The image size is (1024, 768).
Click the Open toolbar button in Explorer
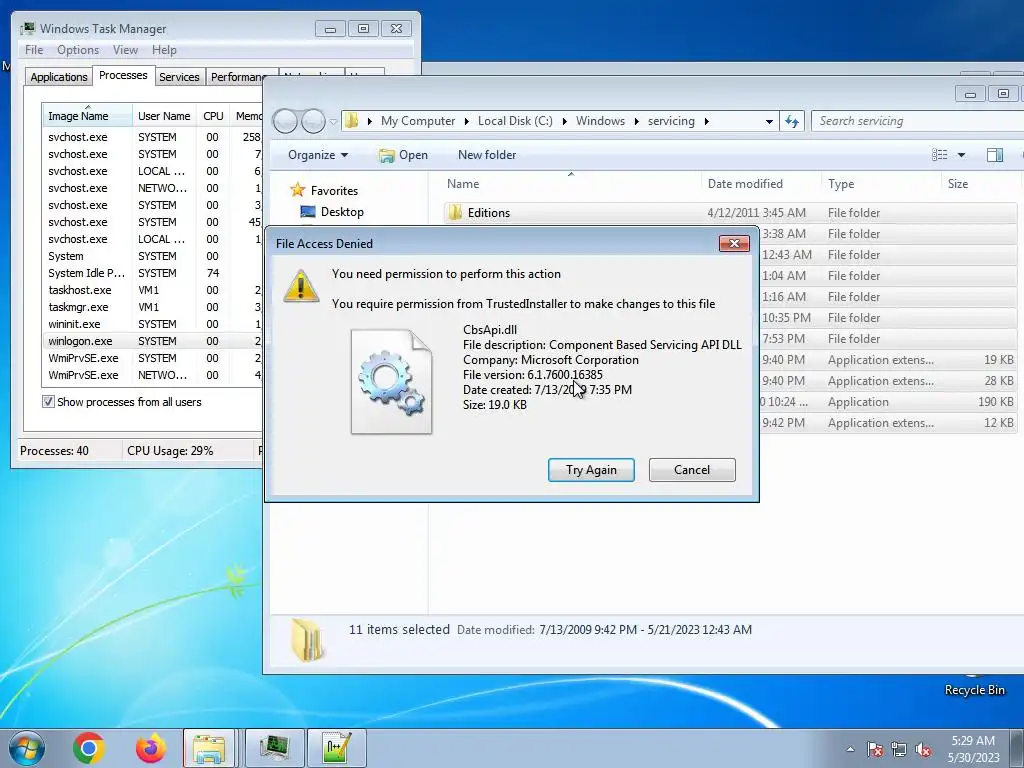[404, 155]
